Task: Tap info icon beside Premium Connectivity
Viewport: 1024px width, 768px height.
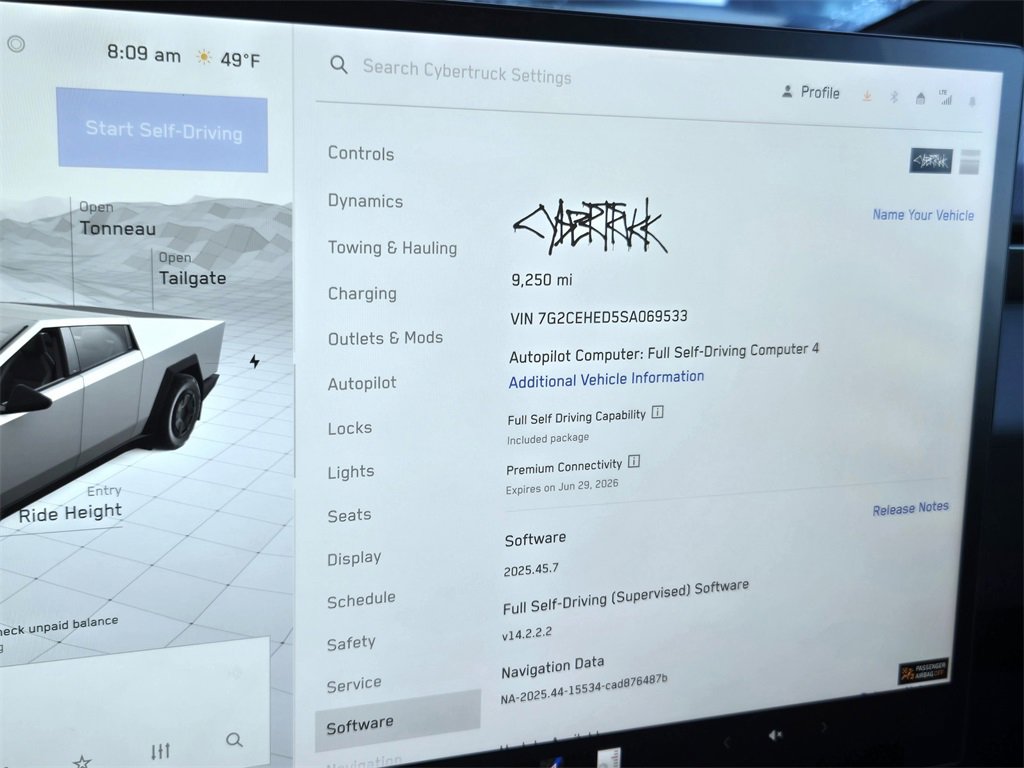Action: 634,462
